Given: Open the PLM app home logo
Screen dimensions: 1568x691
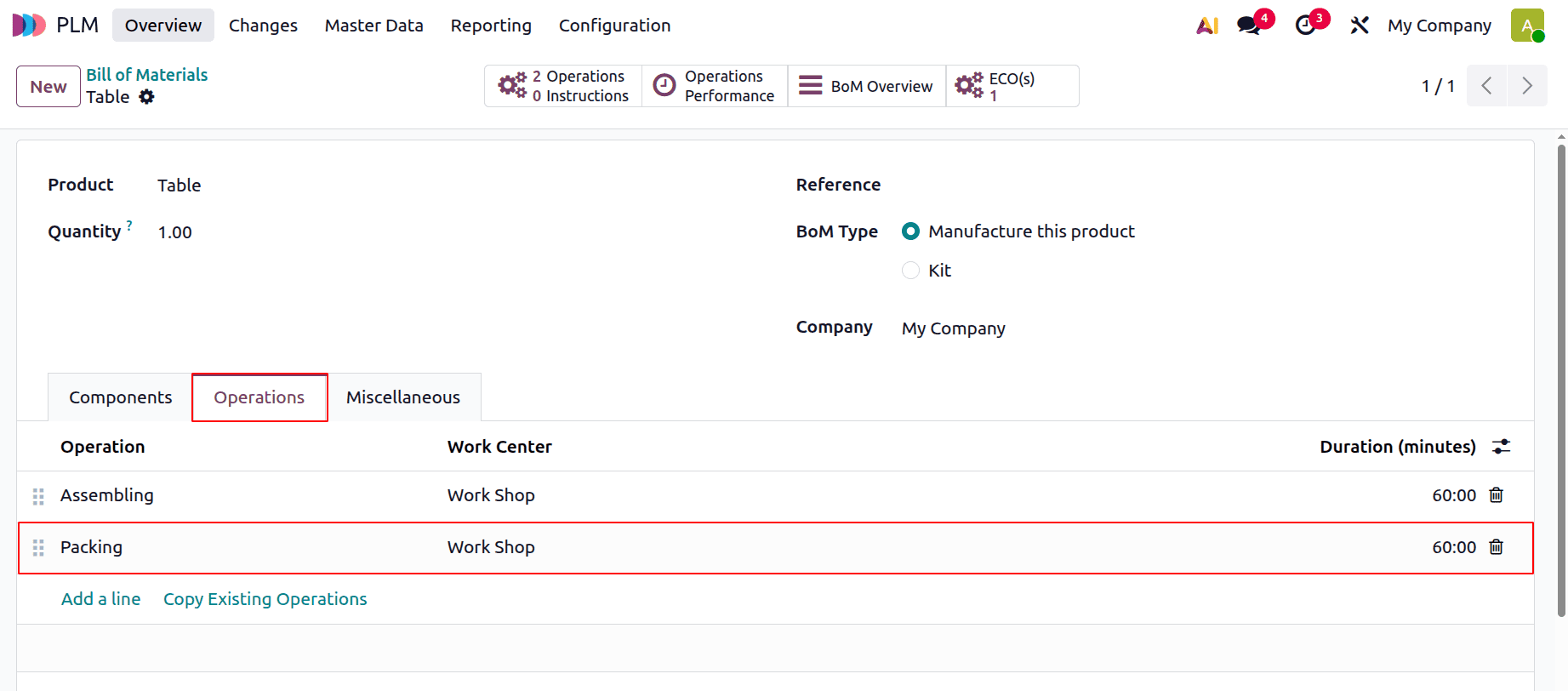Looking at the screenshot, I should (x=29, y=26).
